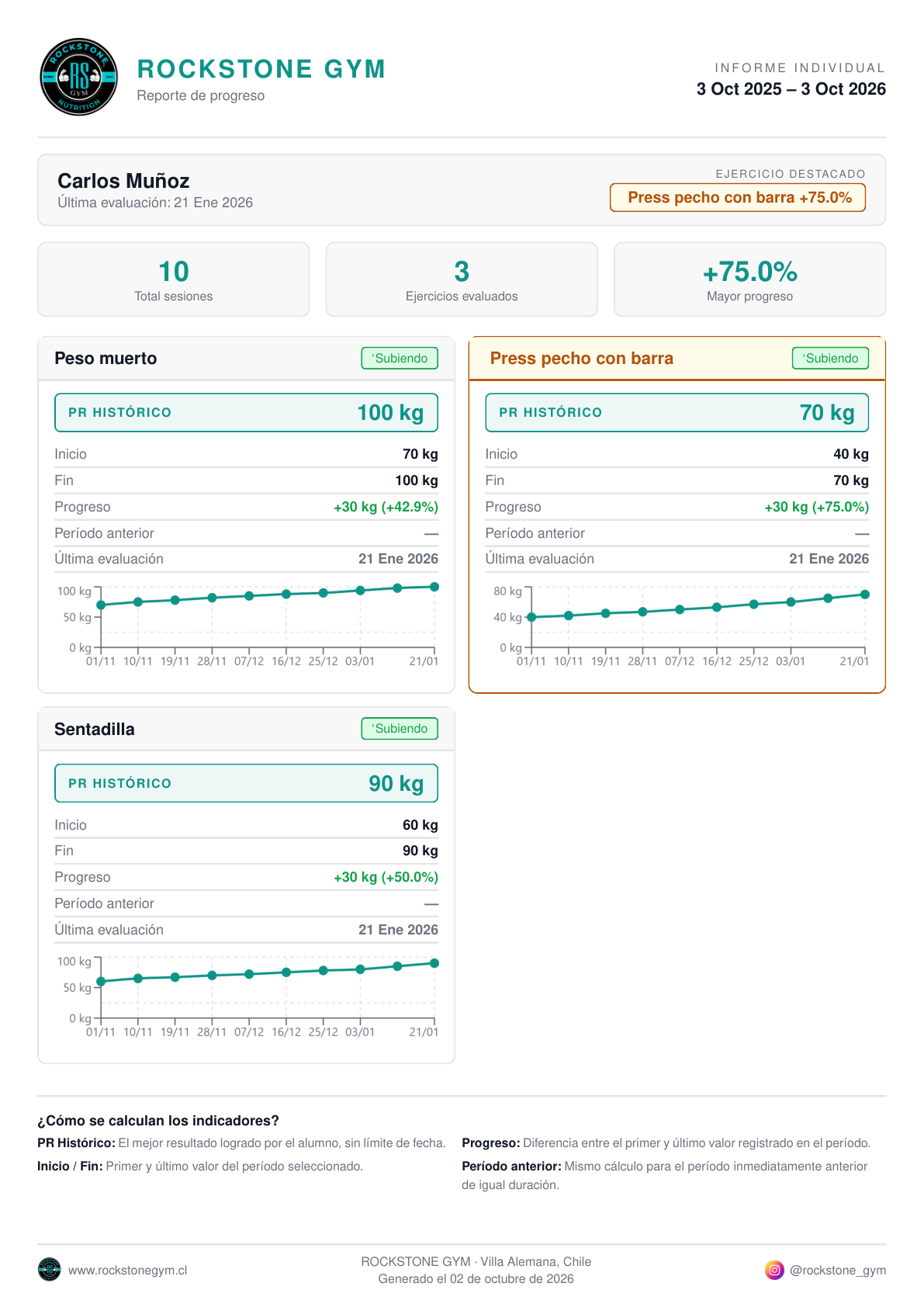Screen dimensions: 924x1307
Task: Click the Sentadilla PR Histórico 90 kg box
Action: pyautogui.click(x=246, y=783)
